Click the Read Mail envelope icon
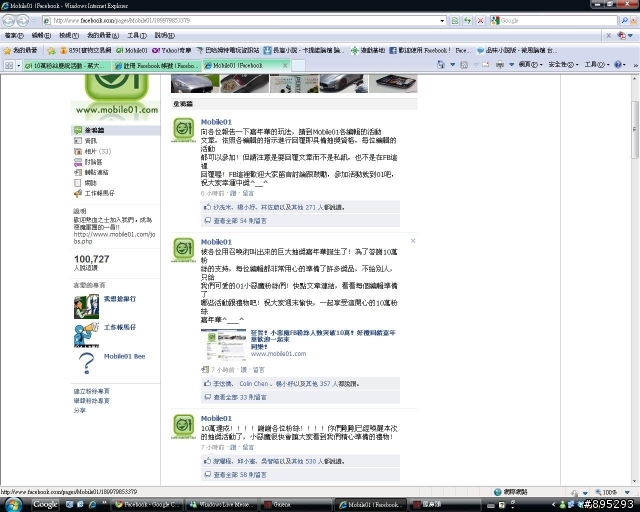Screen dimensions: 640x512 pos(485,65)
